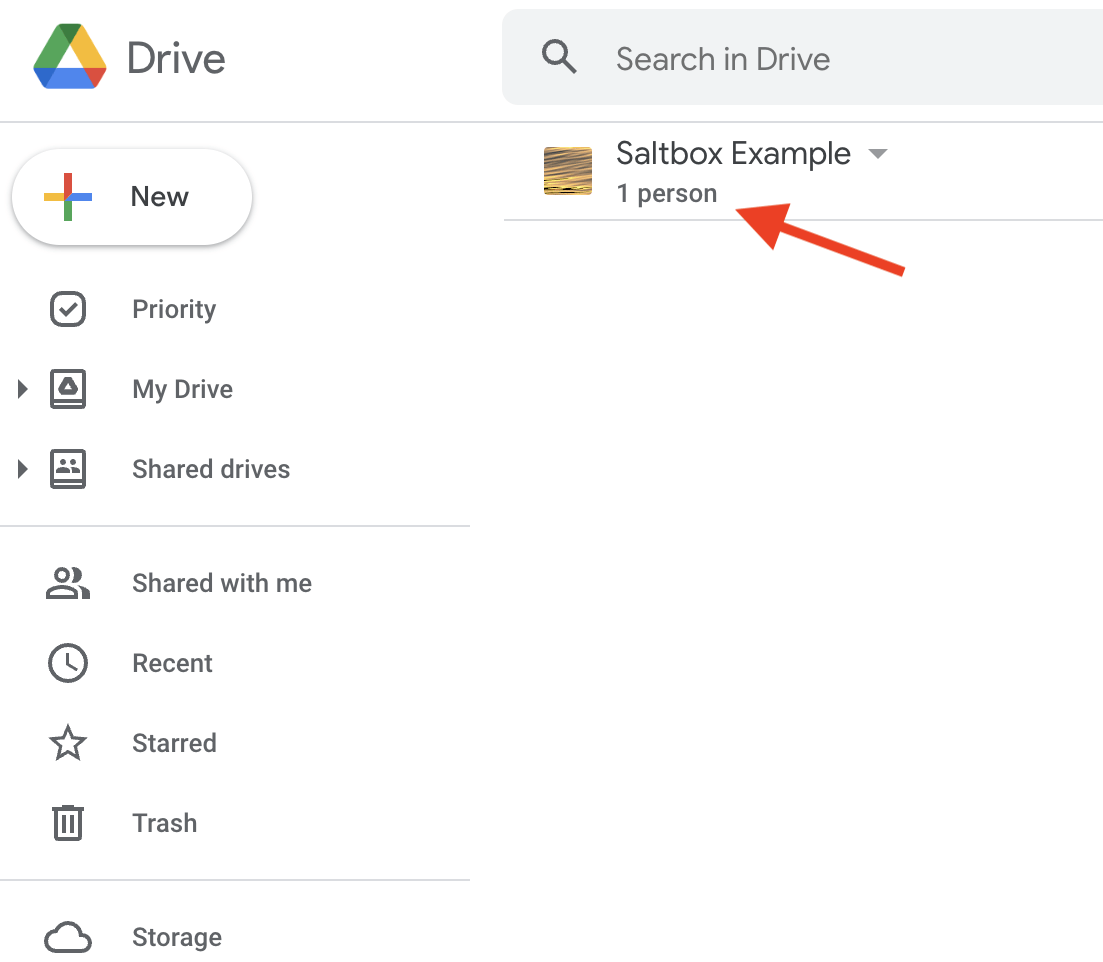Click the Priority checkmark icon
Viewport: 1103px width, 962px height.
click(x=68, y=309)
